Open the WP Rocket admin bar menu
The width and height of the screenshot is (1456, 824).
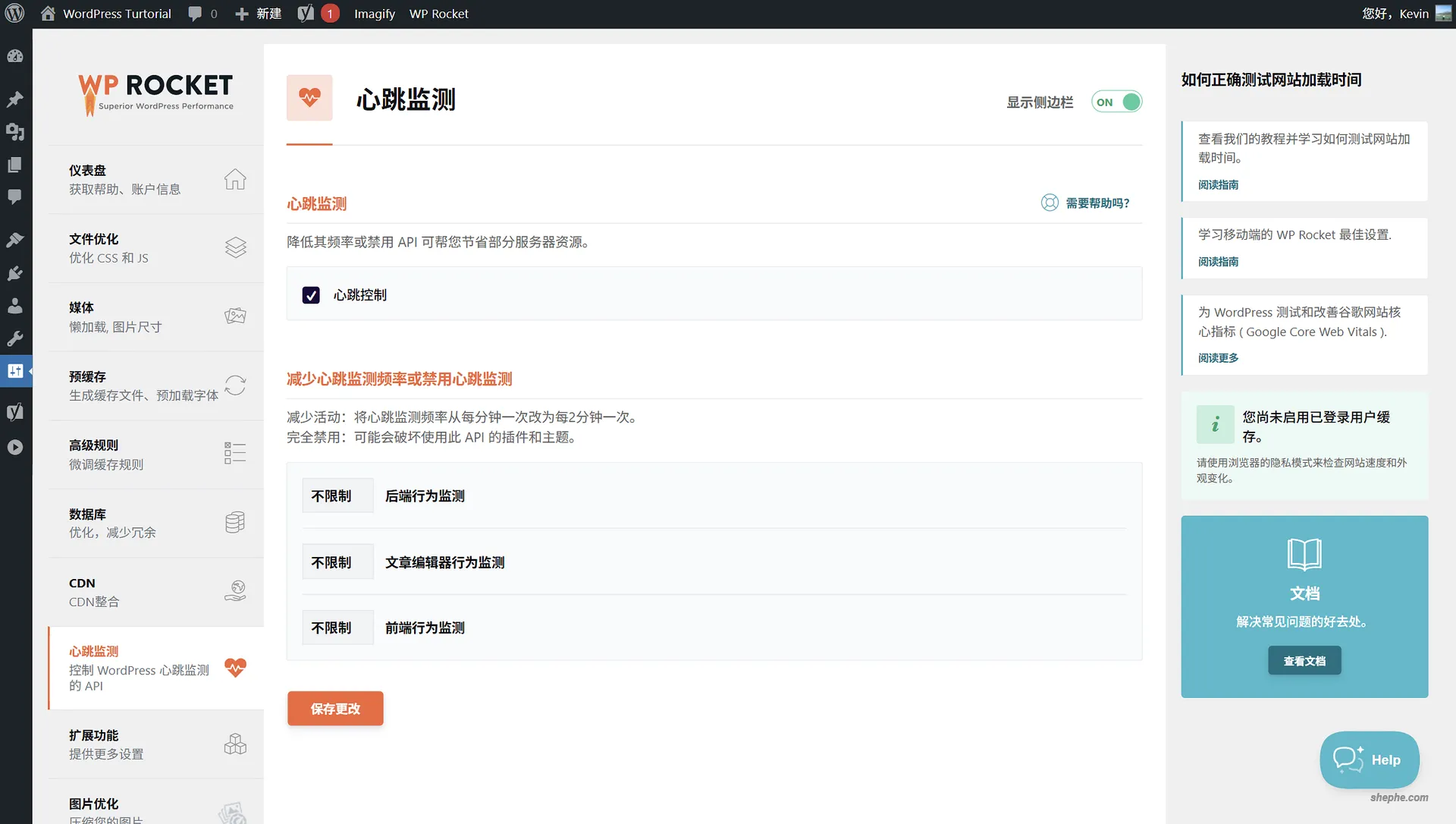point(438,13)
